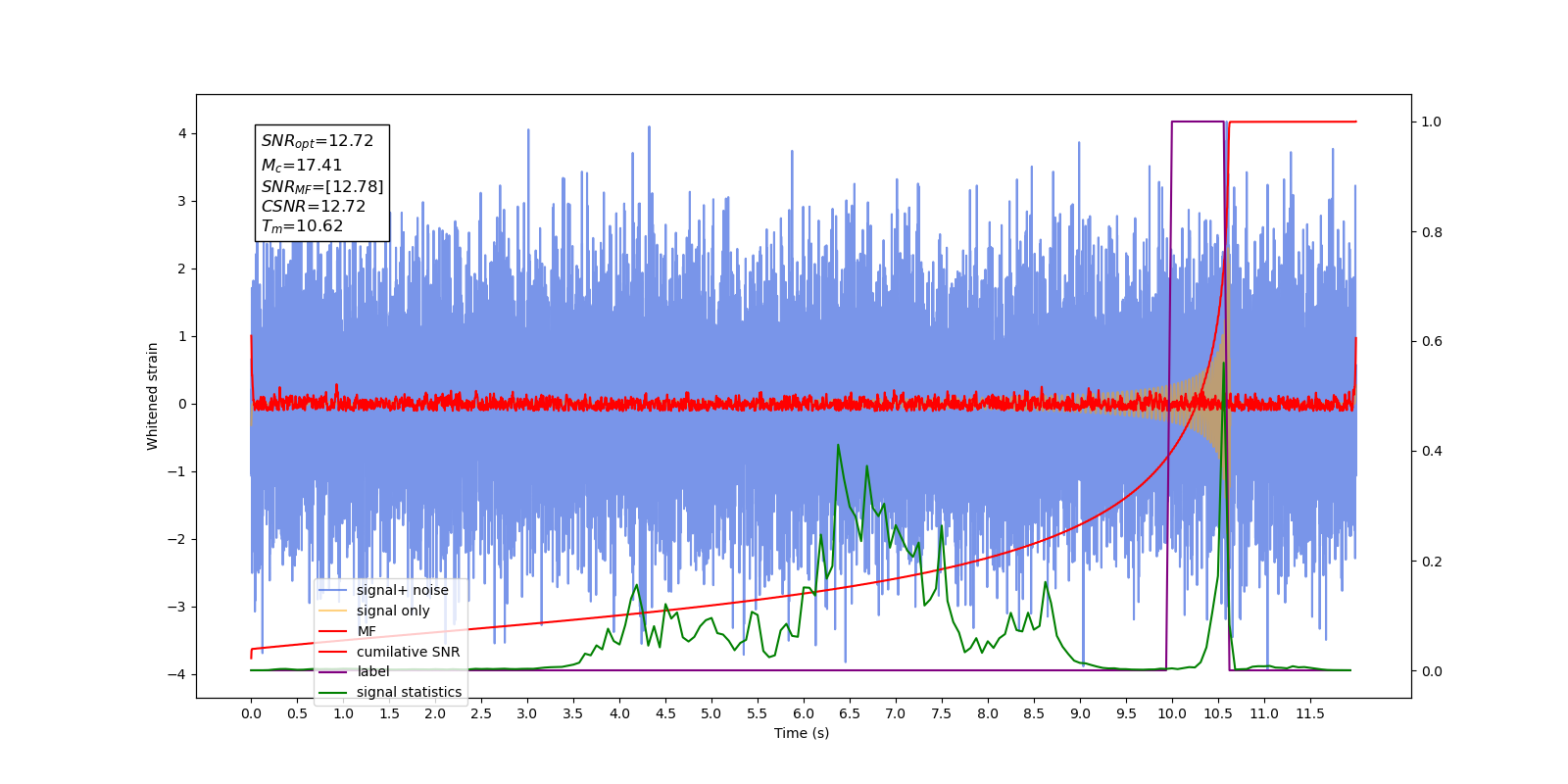
Task: Click the Tm=10.62 annotation text
Action: click(302, 226)
